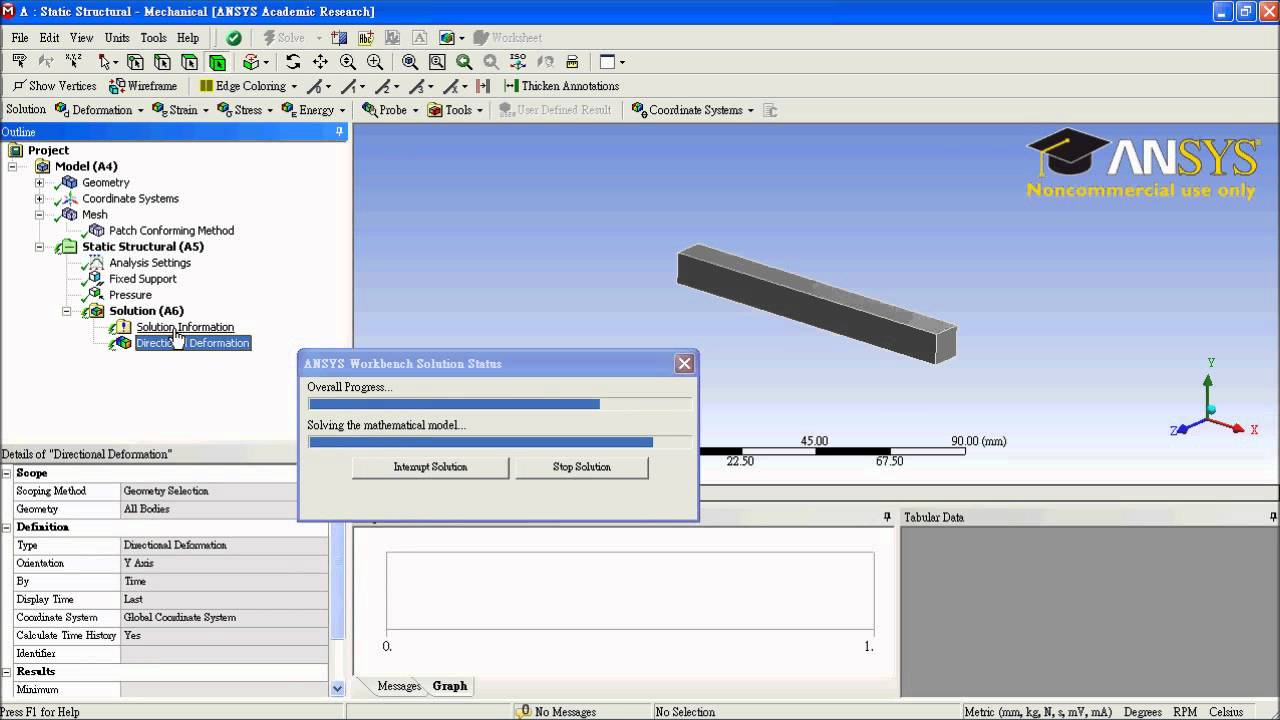Click the Y Axis orientation value cell
The height and width of the screenshot is (720, 1280).
(224, 563)
